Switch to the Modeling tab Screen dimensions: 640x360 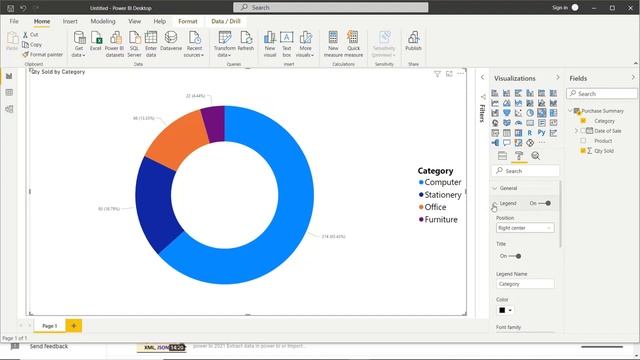coord(103,21)
